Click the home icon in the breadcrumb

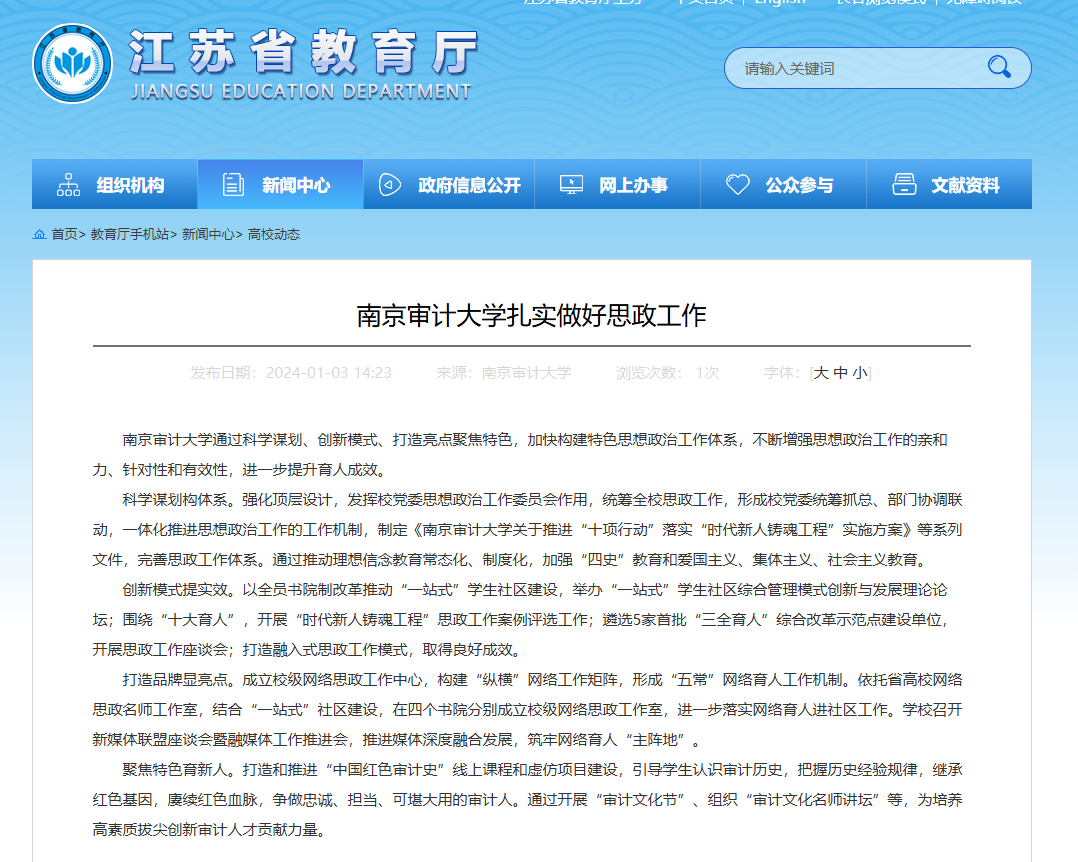click(39, 234)
